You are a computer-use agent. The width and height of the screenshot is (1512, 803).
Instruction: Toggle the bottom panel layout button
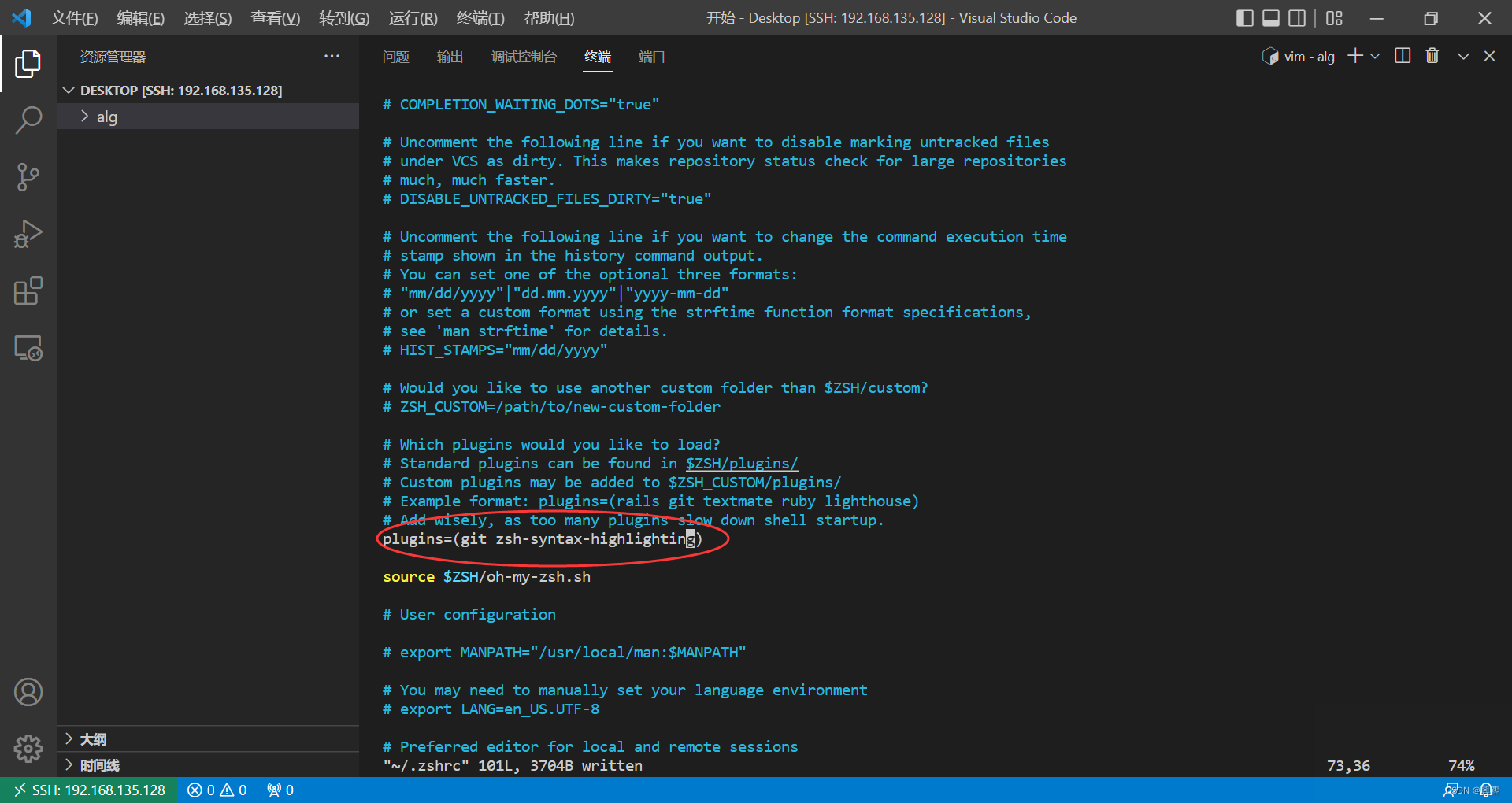tap(1271, 18)
